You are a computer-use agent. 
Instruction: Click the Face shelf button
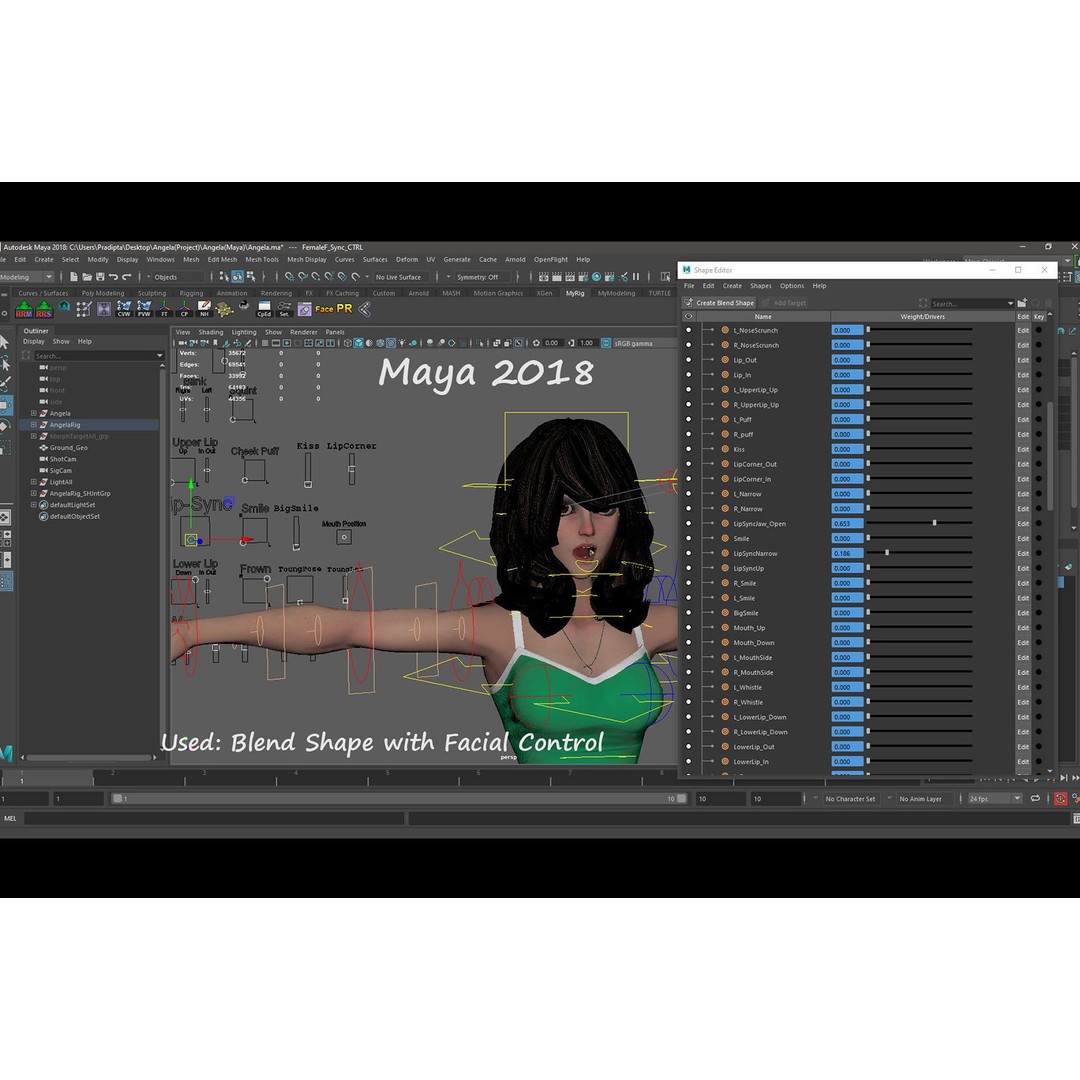tap(324, 309)
